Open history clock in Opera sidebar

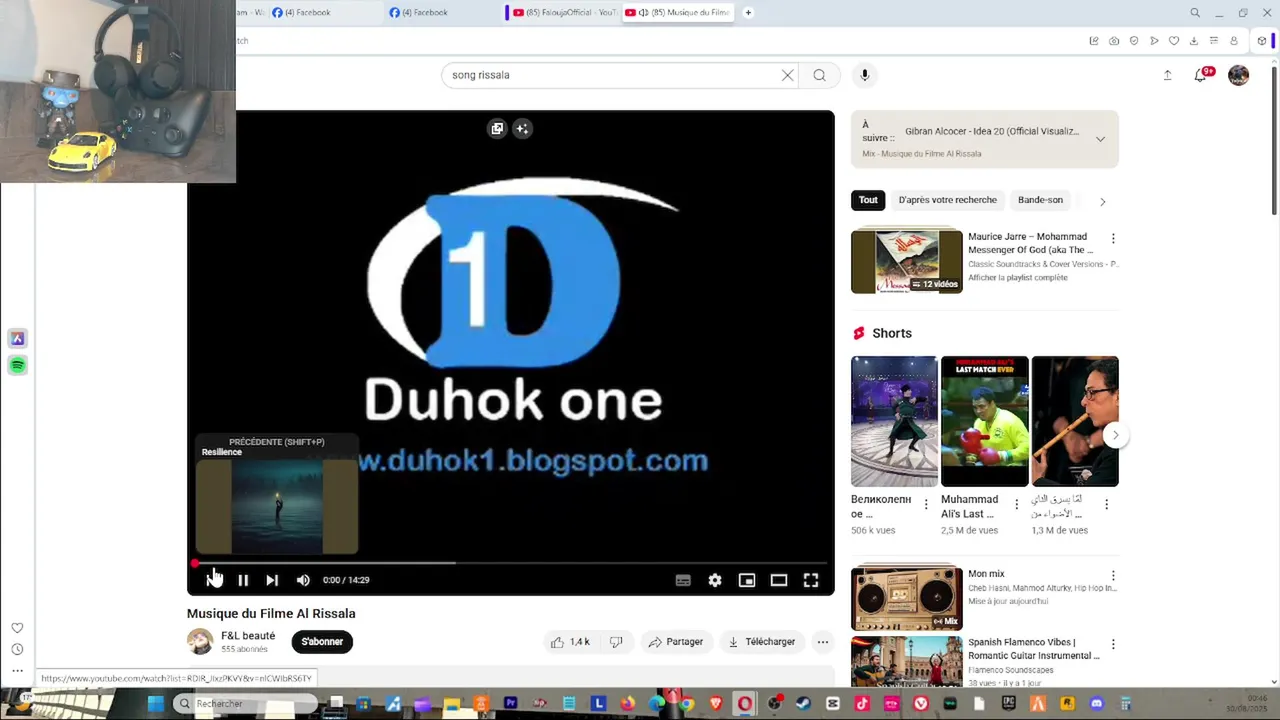pos(17,649)
